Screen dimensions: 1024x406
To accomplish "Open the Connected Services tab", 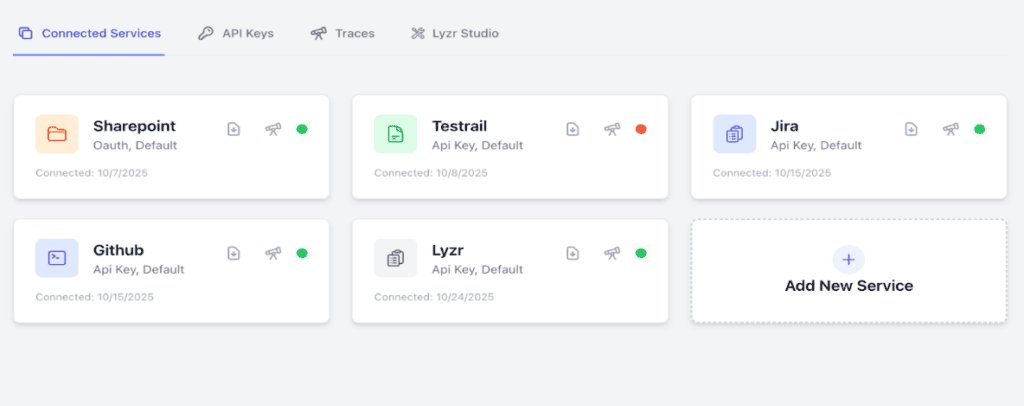I will pos(89,33).
